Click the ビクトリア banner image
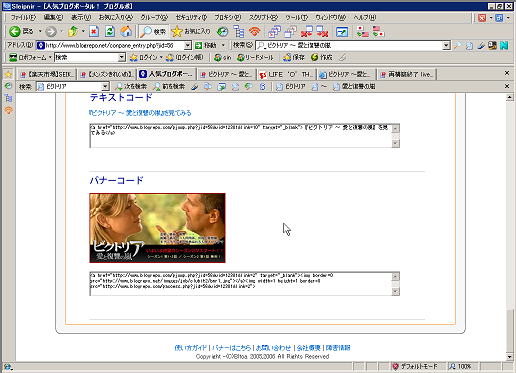 [157, 228]
